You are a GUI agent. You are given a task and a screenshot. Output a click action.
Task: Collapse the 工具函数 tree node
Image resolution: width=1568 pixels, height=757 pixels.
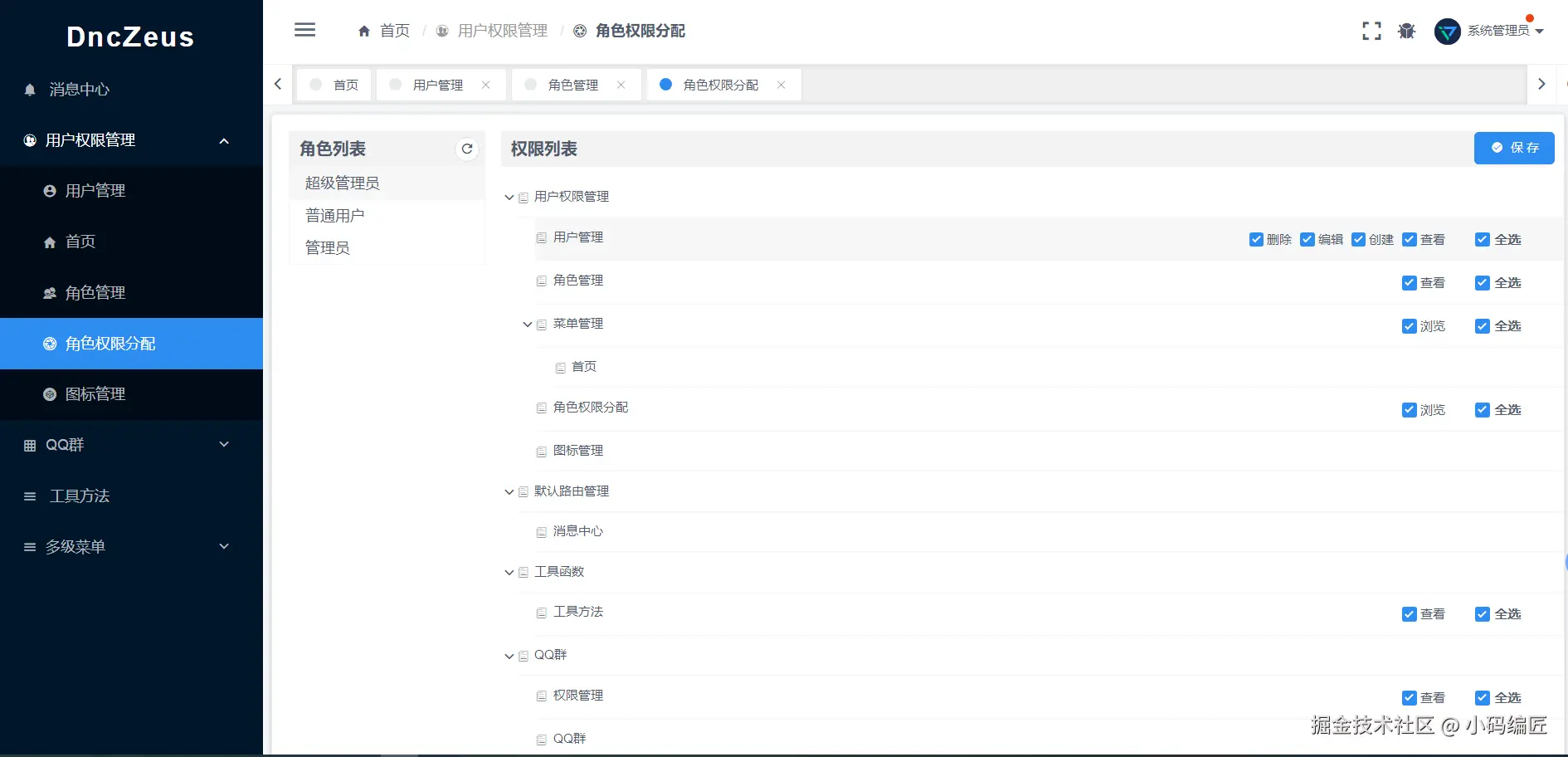[509, 573]
